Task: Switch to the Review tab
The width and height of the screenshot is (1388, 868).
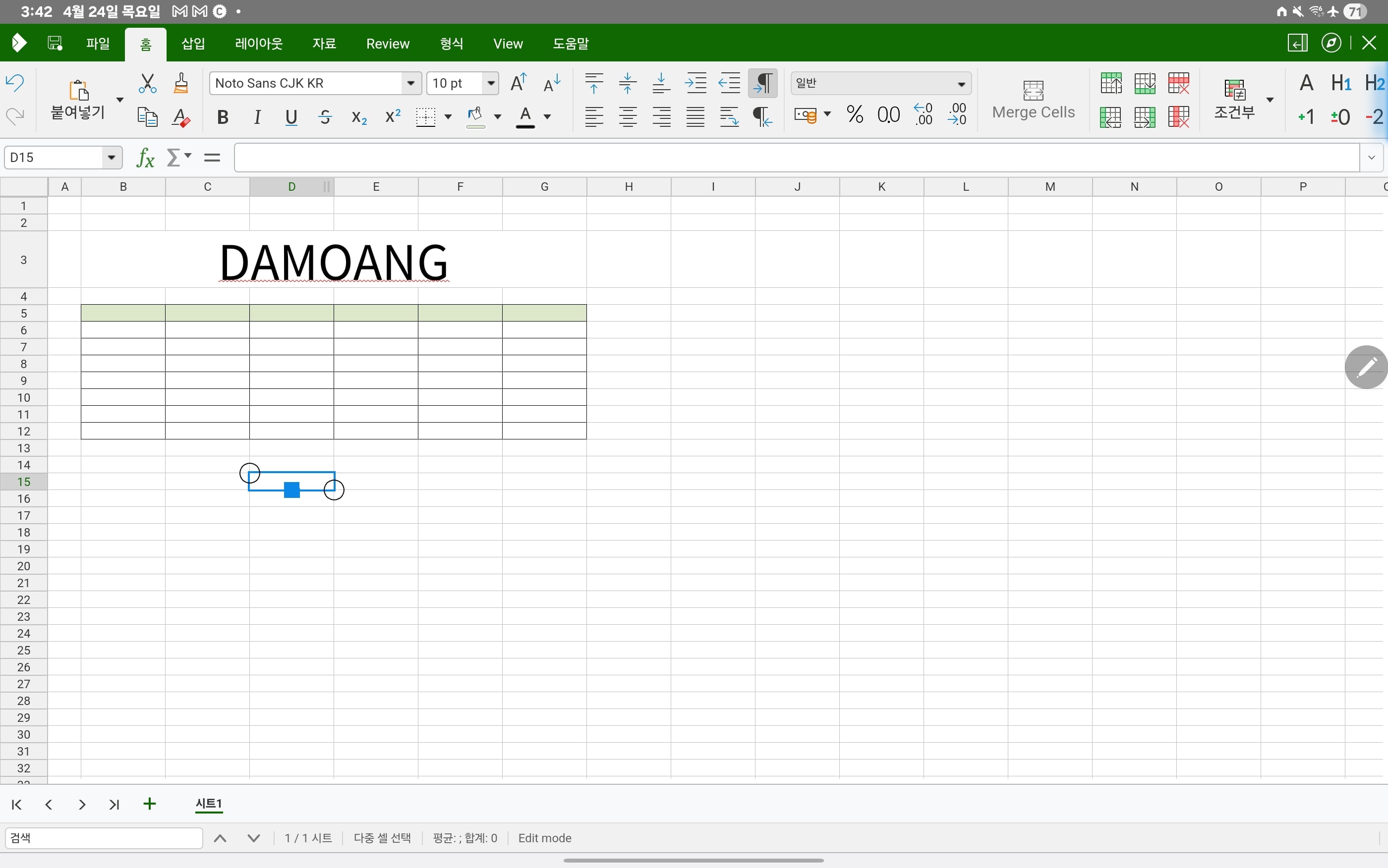Action: click(388, 44)
